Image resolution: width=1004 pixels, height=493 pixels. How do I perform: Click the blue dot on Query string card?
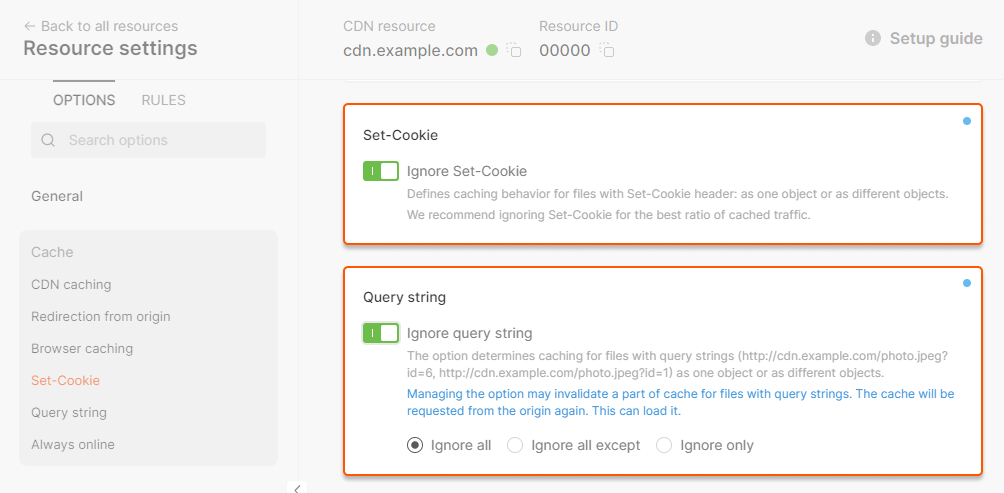click(x=966, y=283)
